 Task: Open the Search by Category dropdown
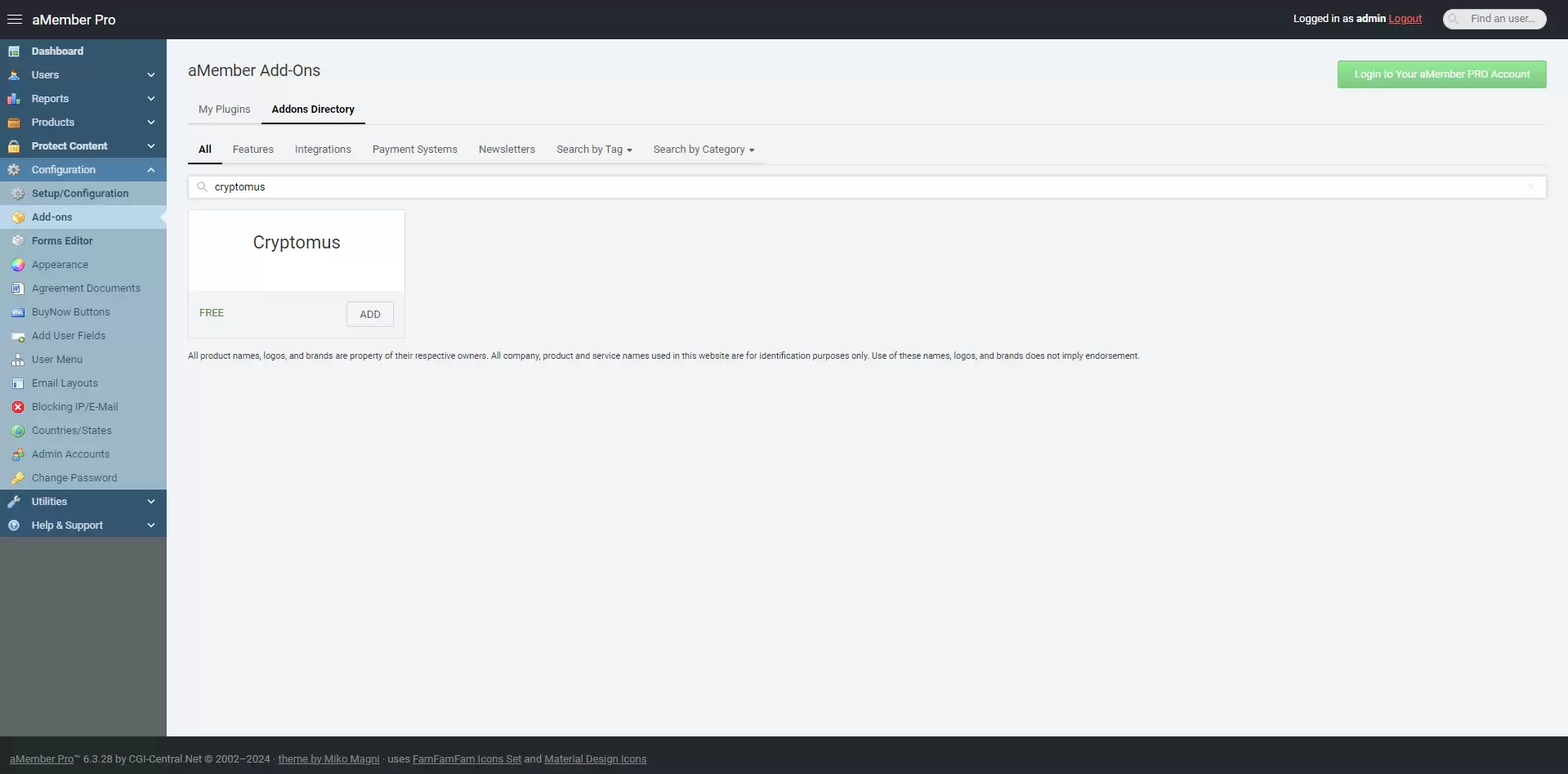click(704, 150)
